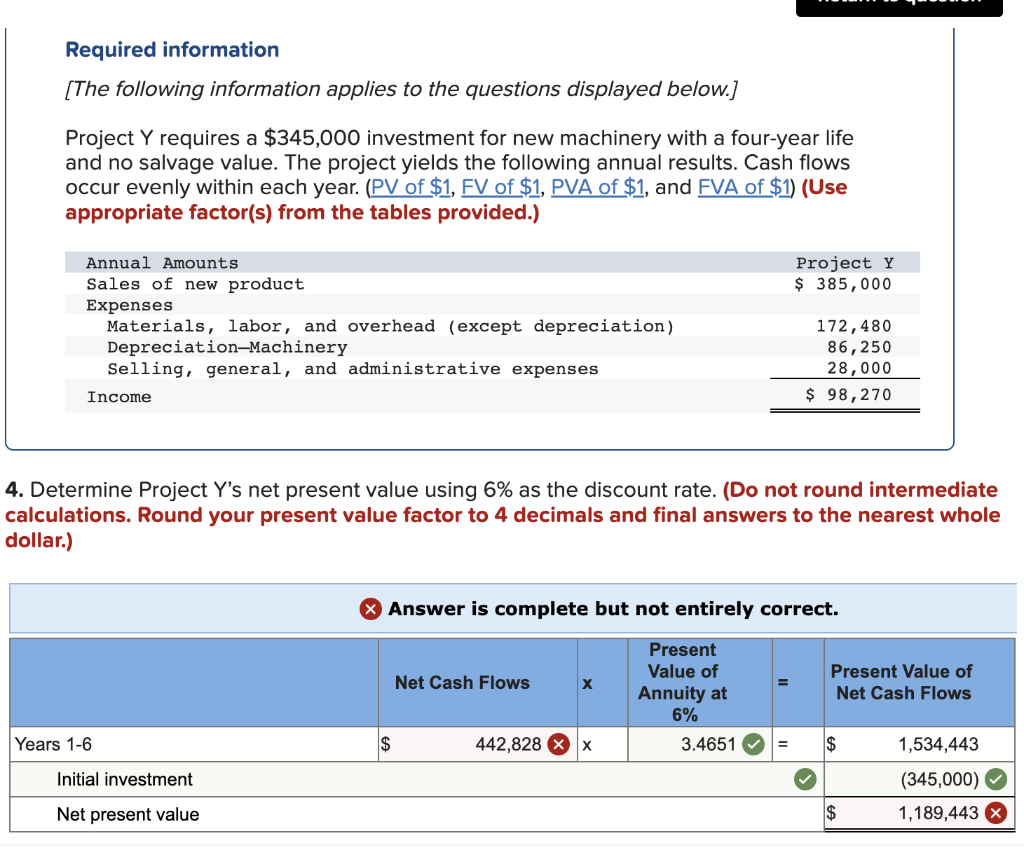This screenshot has width=1024, height=850.
Task: Click the 'Project Y' column header
Action: (x=845, y=263)
